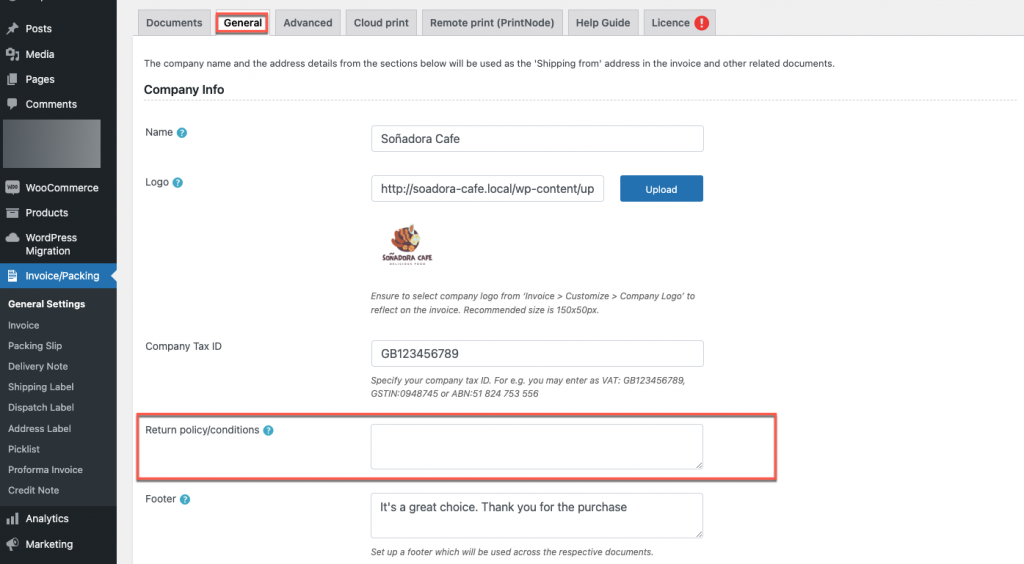Viewport: 1024px width, 564px height.
Task: Open the Cloud print tab
Action: [381, 23]
